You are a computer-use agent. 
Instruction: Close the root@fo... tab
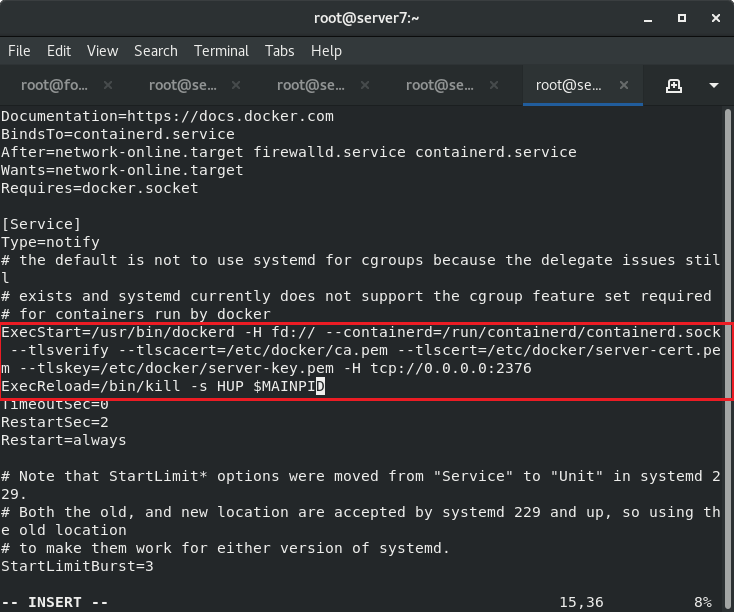(108, 85)
